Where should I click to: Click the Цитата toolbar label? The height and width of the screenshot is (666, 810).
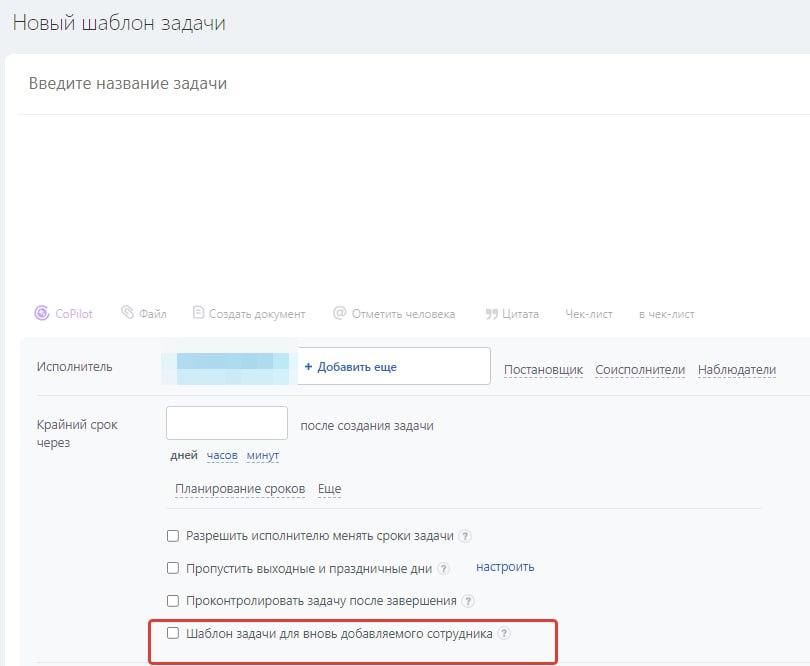click(x=520, y=314)
